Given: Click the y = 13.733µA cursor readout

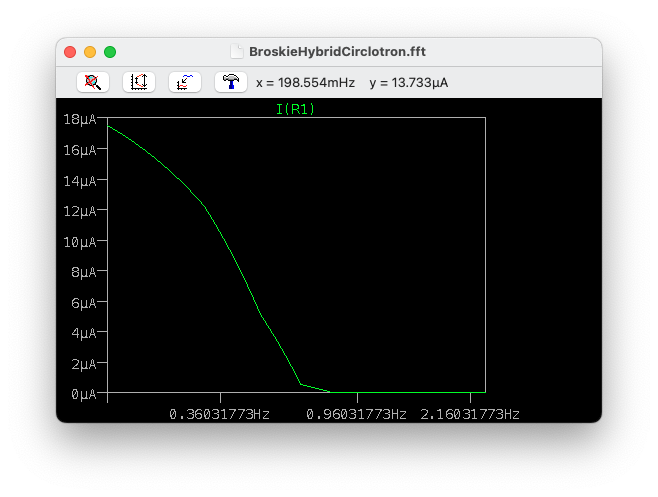Looking at the screenshot, I should click(x=409, y=83).
